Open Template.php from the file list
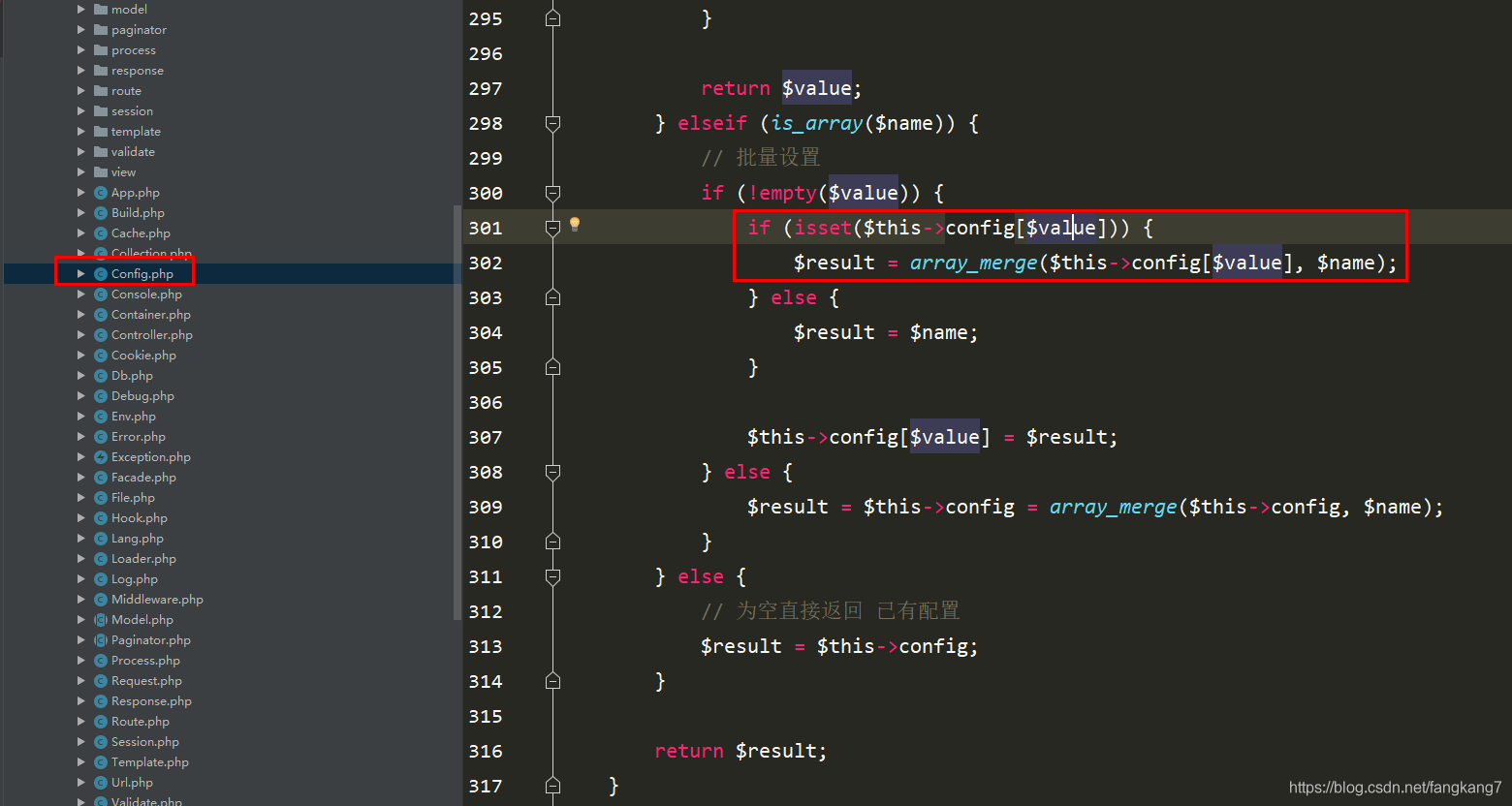 149,762
